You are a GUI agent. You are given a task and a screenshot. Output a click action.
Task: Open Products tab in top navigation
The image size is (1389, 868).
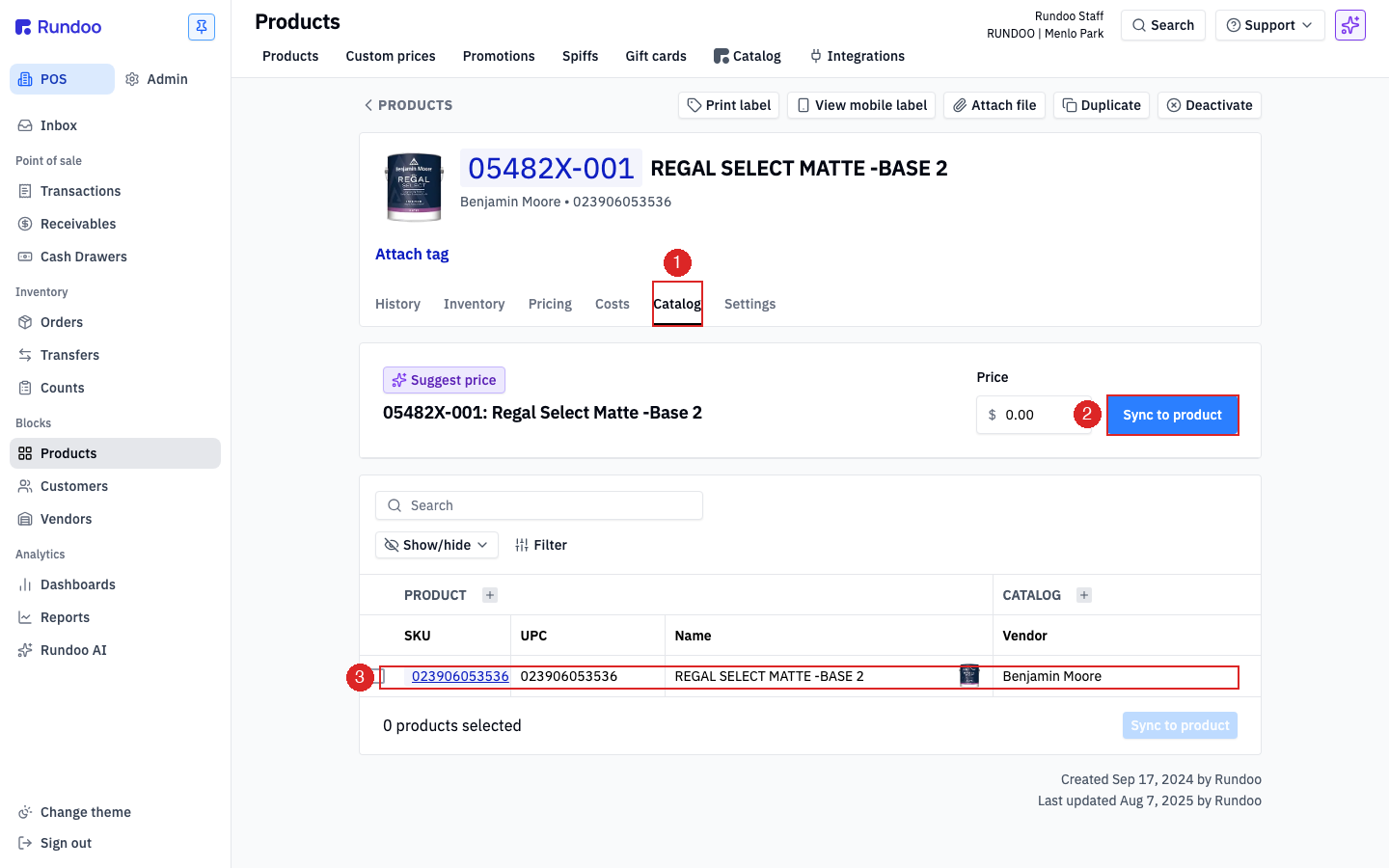290,56
